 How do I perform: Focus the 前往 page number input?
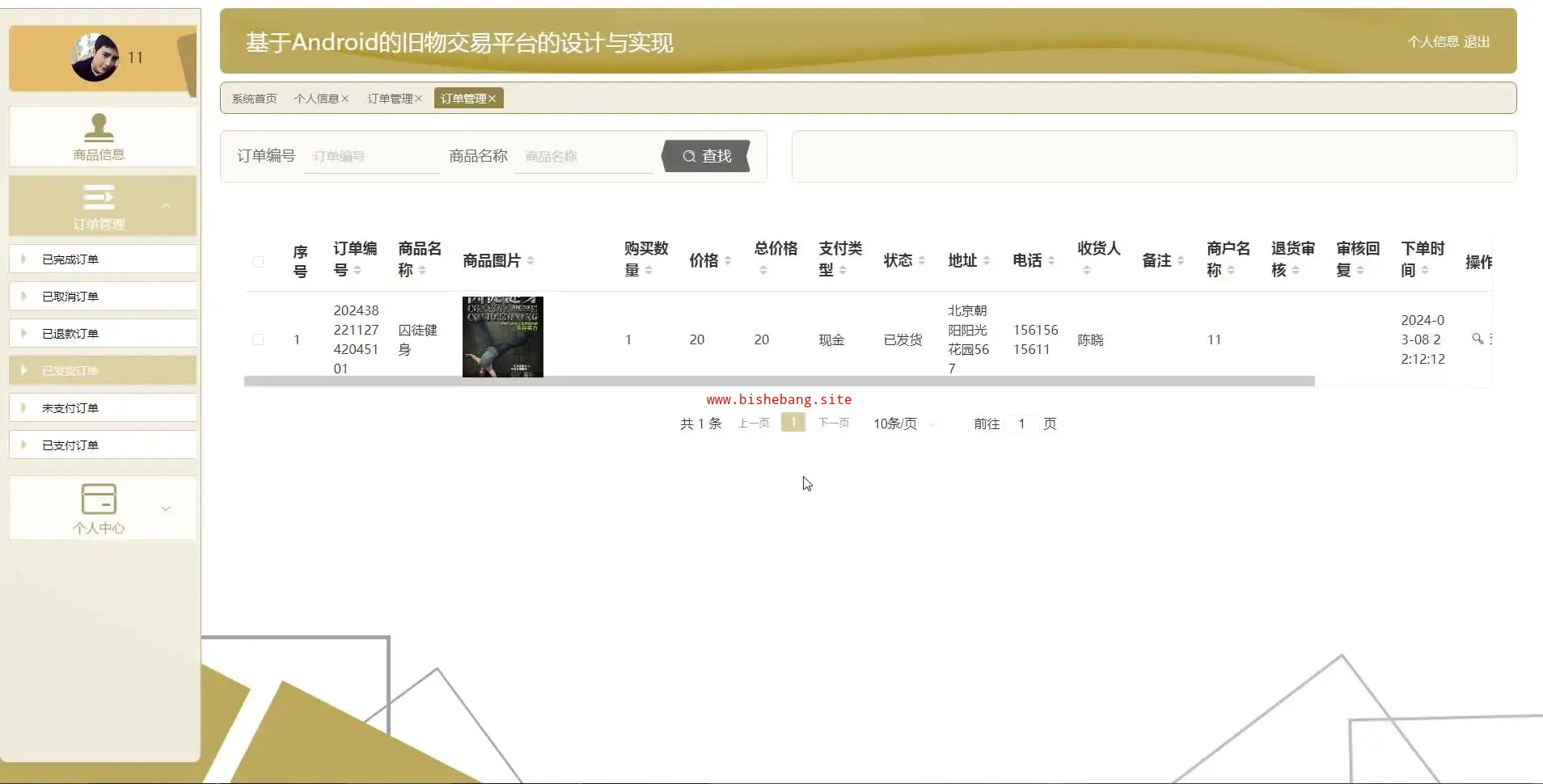pyautogui.click(x=1021, y=424)
